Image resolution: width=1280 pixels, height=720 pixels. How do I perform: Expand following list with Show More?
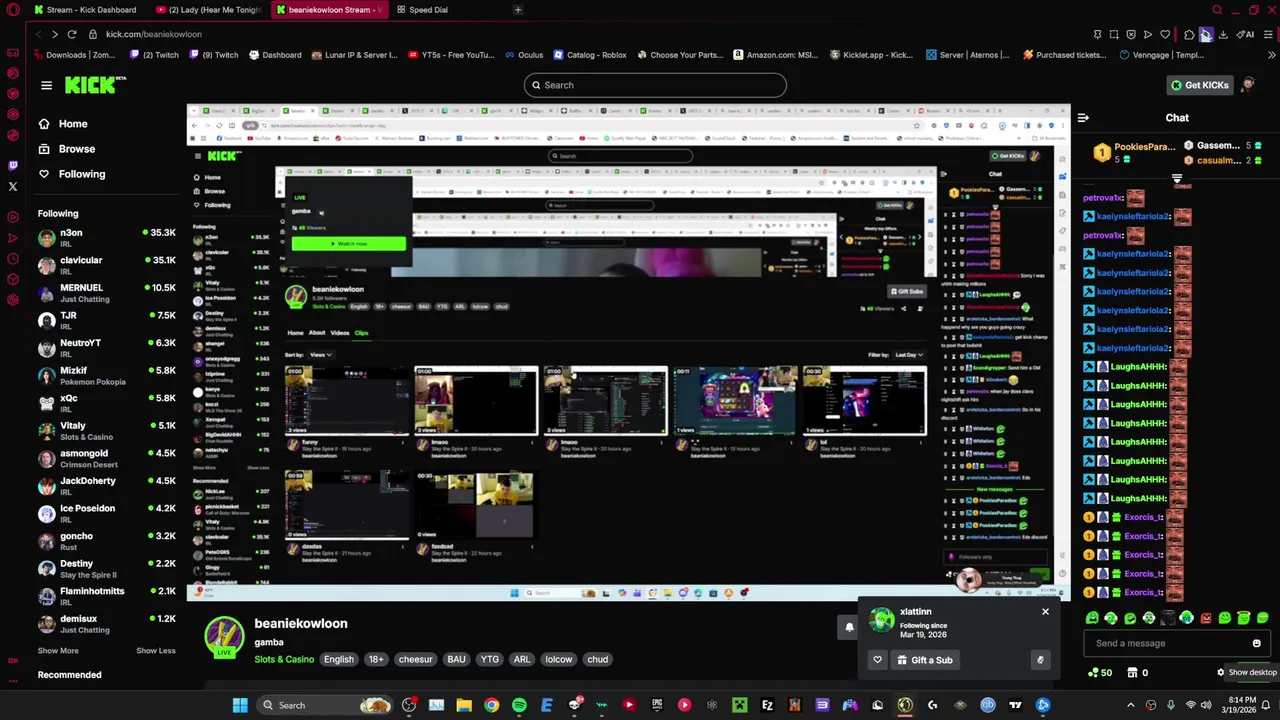click(x=58, y=650)
